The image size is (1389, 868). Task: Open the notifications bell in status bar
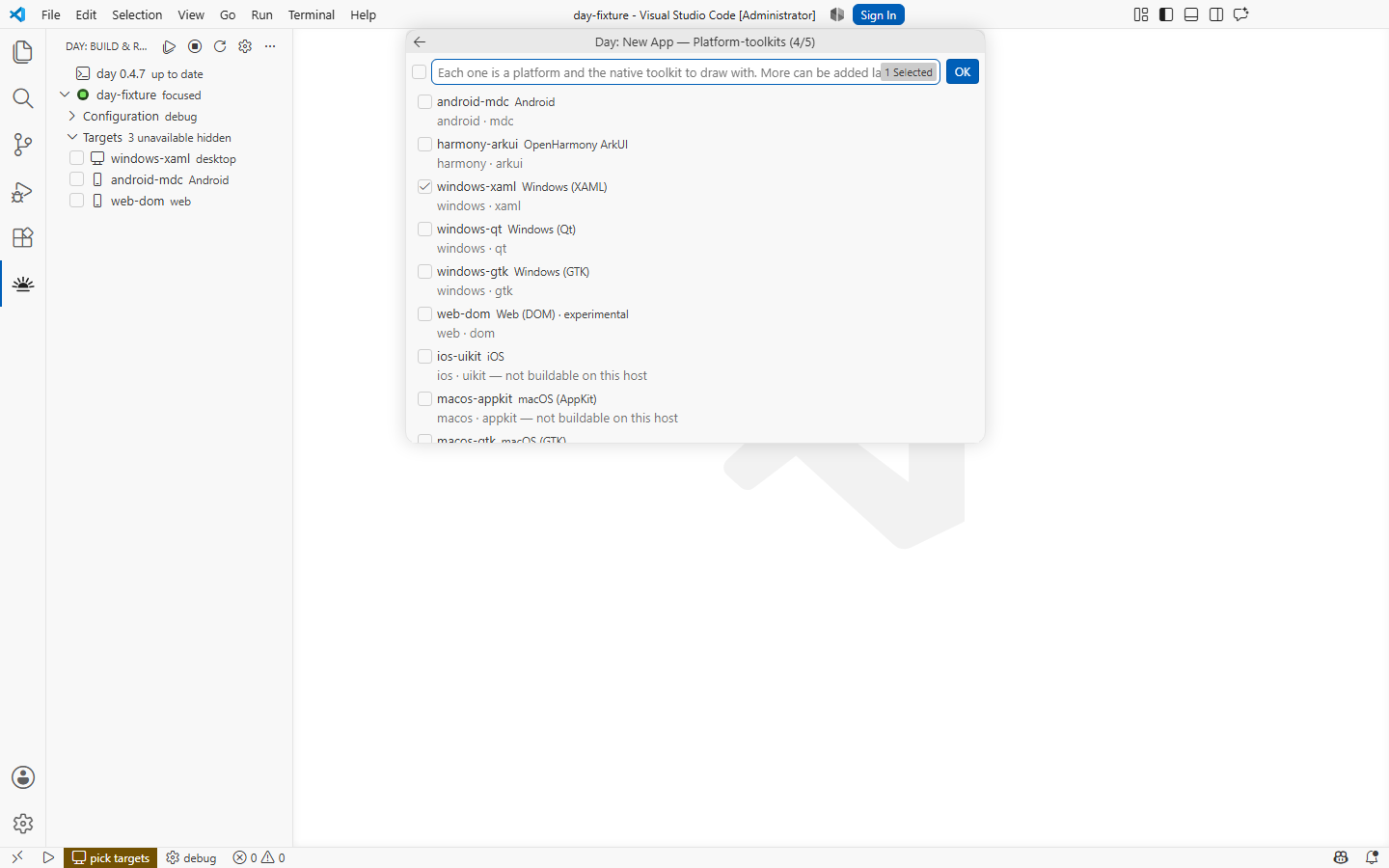point(1372,857)
